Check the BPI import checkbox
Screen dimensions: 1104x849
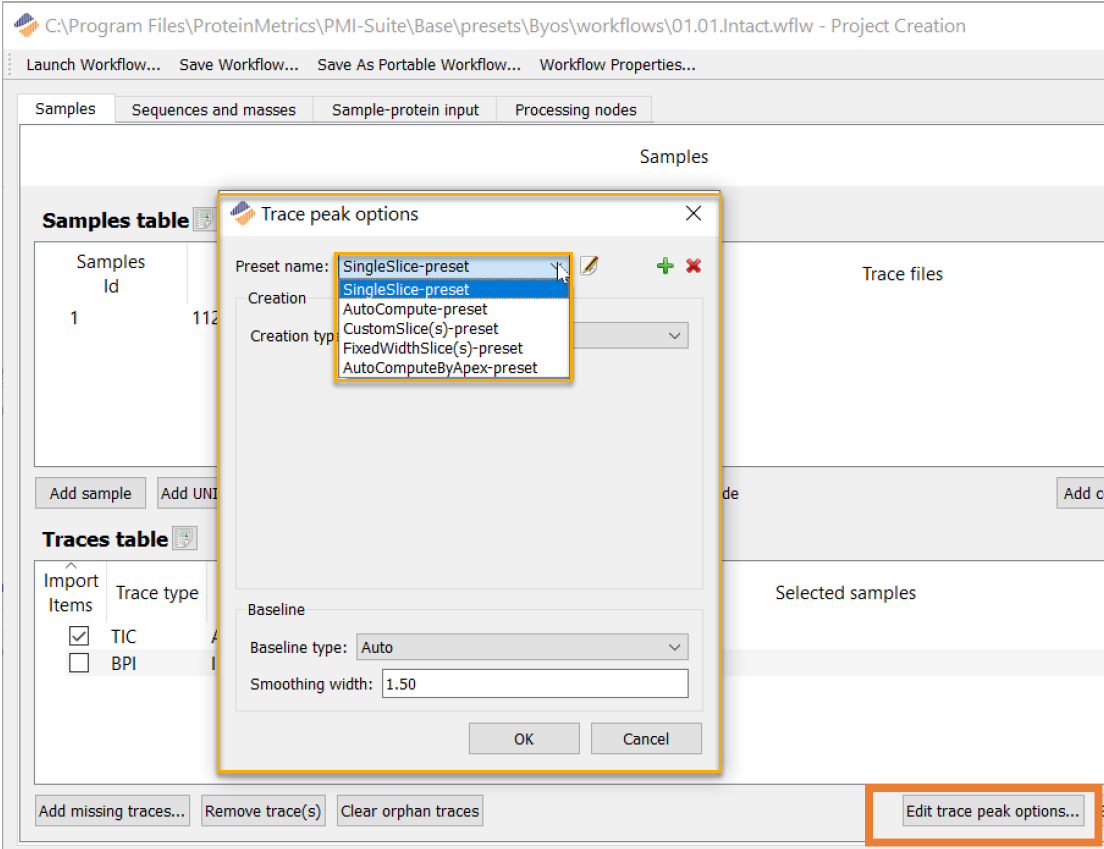[x=79, y=663]
